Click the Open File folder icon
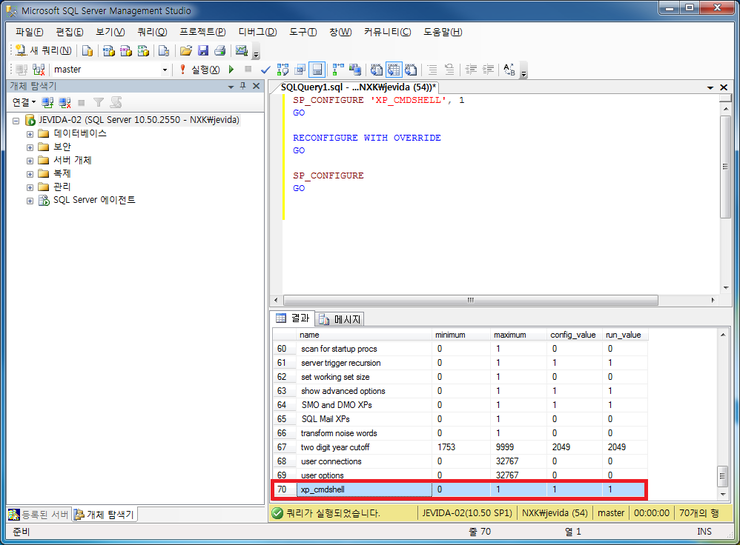Image resolution: width=740 pixels, height=545 pixels. click(186, 50)
